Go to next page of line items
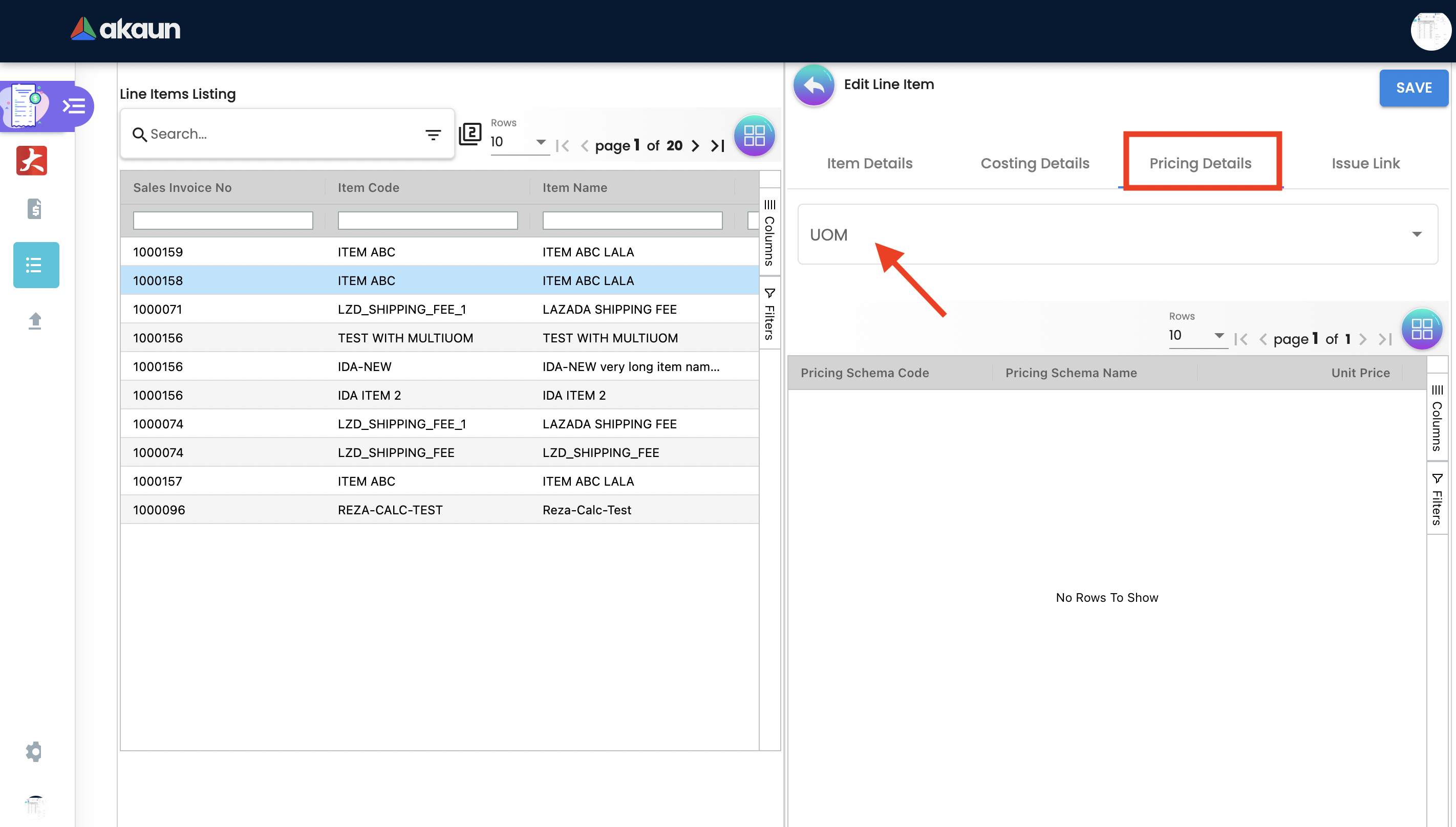This screenshot has height=827, width=1456. coord(695,146)
